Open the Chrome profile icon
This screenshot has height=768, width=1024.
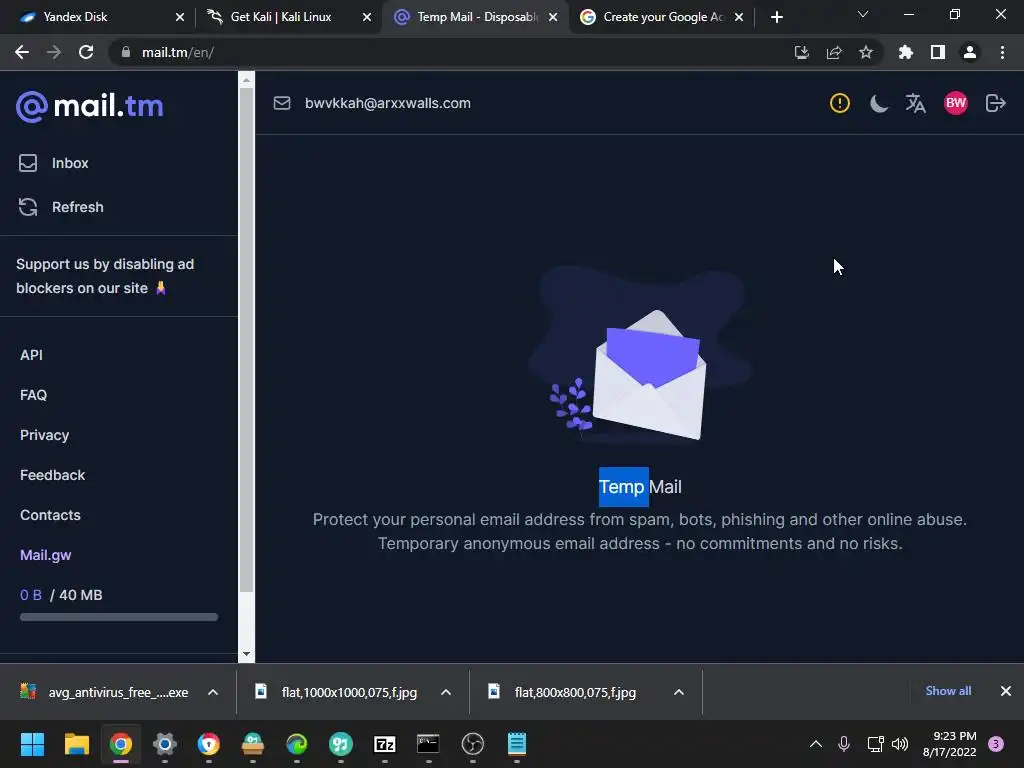tap(970, 52)
